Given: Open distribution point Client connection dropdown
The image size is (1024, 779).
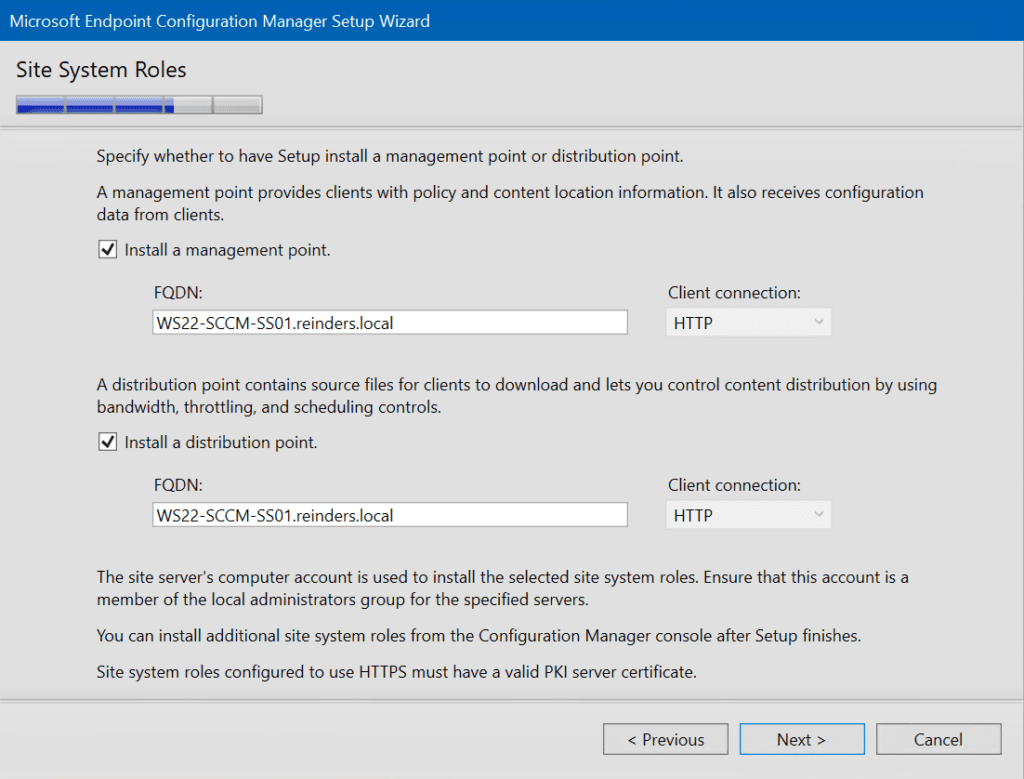Looking at the screenshot, I should point(748,515).
